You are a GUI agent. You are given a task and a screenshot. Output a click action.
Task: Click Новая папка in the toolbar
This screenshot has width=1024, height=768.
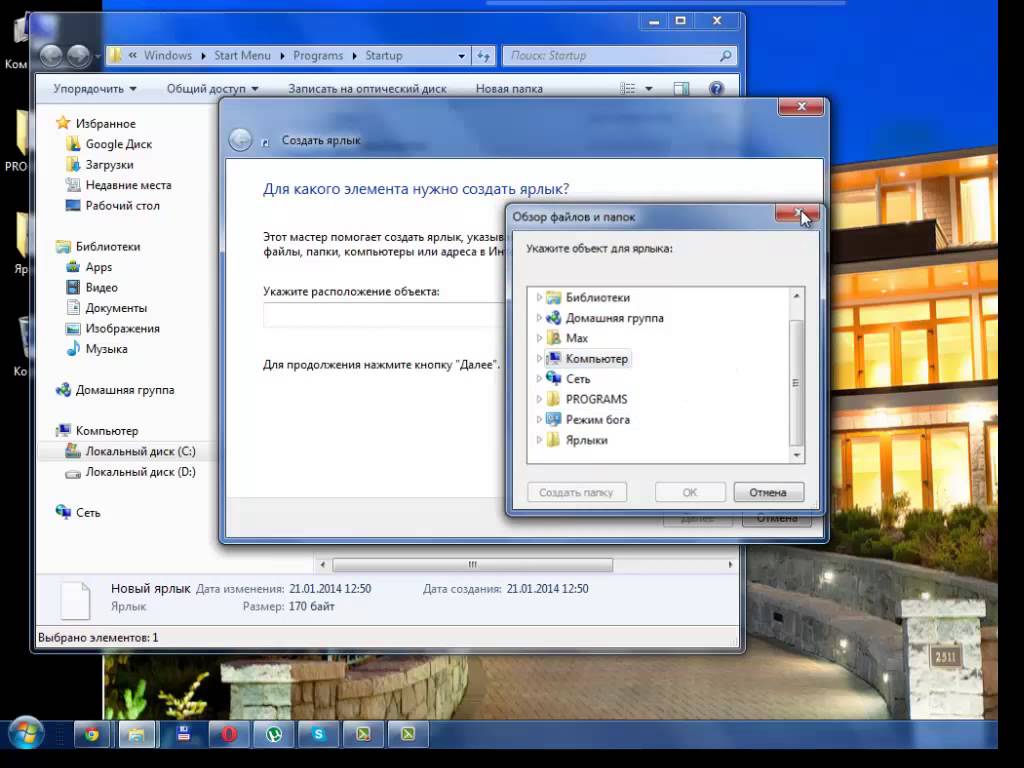coord(509,89)
